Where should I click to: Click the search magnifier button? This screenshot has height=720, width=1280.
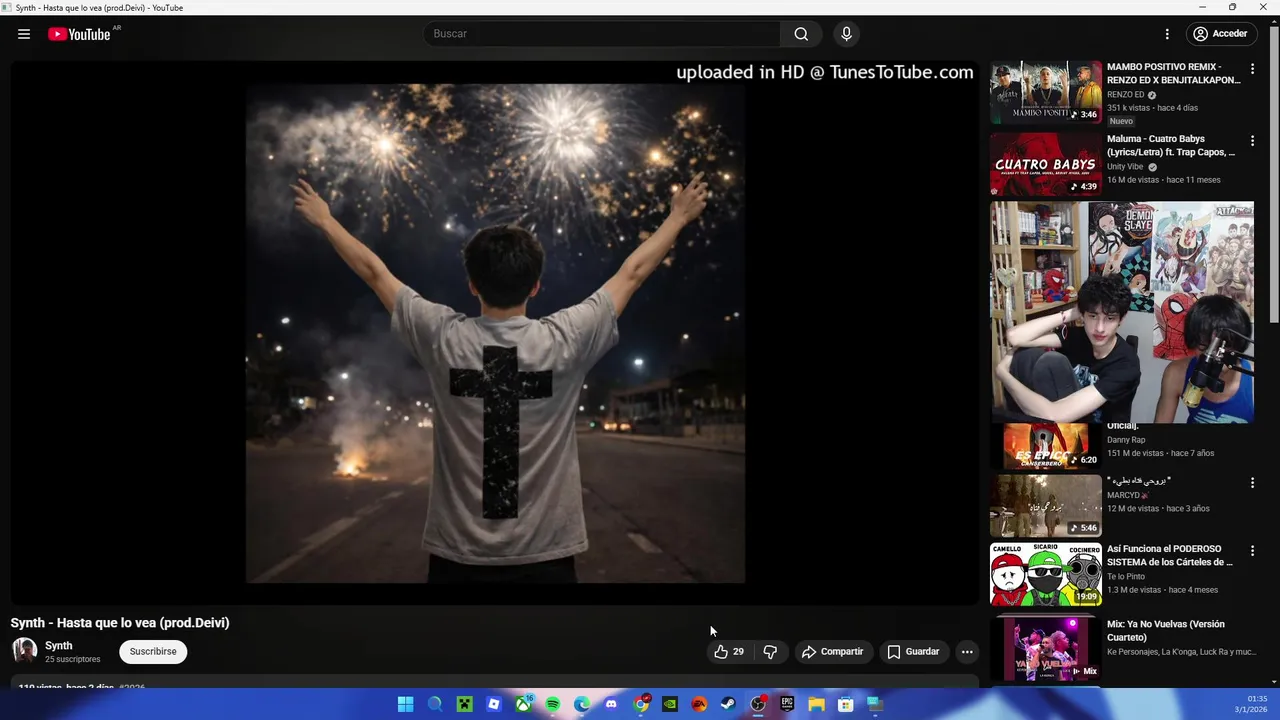click(801, 34)
